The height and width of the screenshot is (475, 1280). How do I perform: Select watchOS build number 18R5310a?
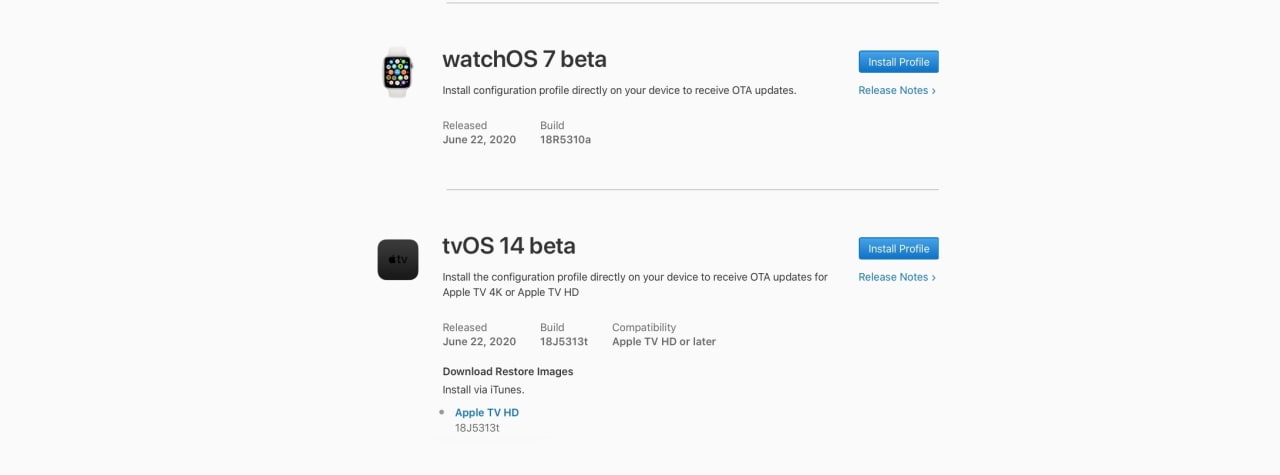point(565,140)
